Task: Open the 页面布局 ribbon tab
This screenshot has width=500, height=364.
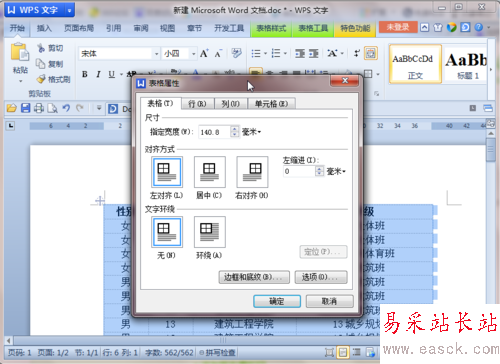Action: click(79, 28)
